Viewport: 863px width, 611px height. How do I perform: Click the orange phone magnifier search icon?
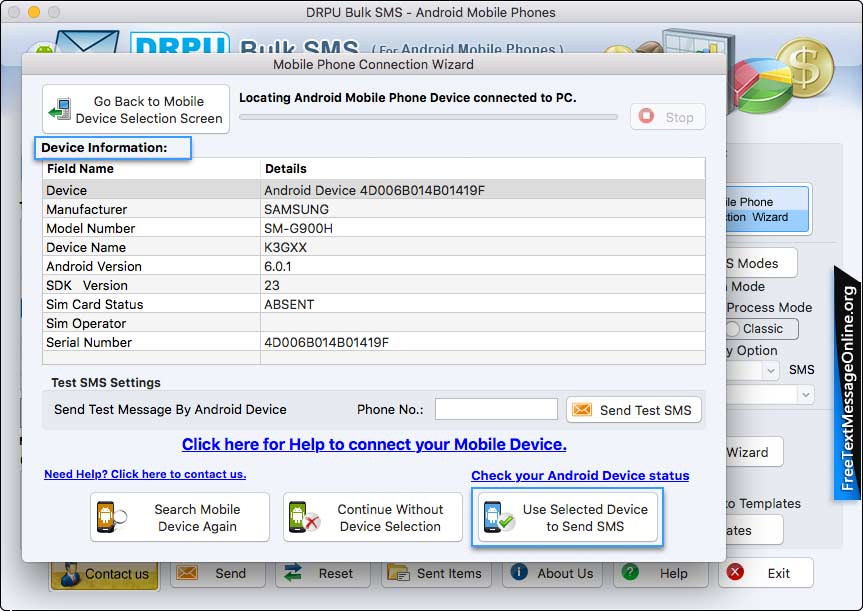112,517
